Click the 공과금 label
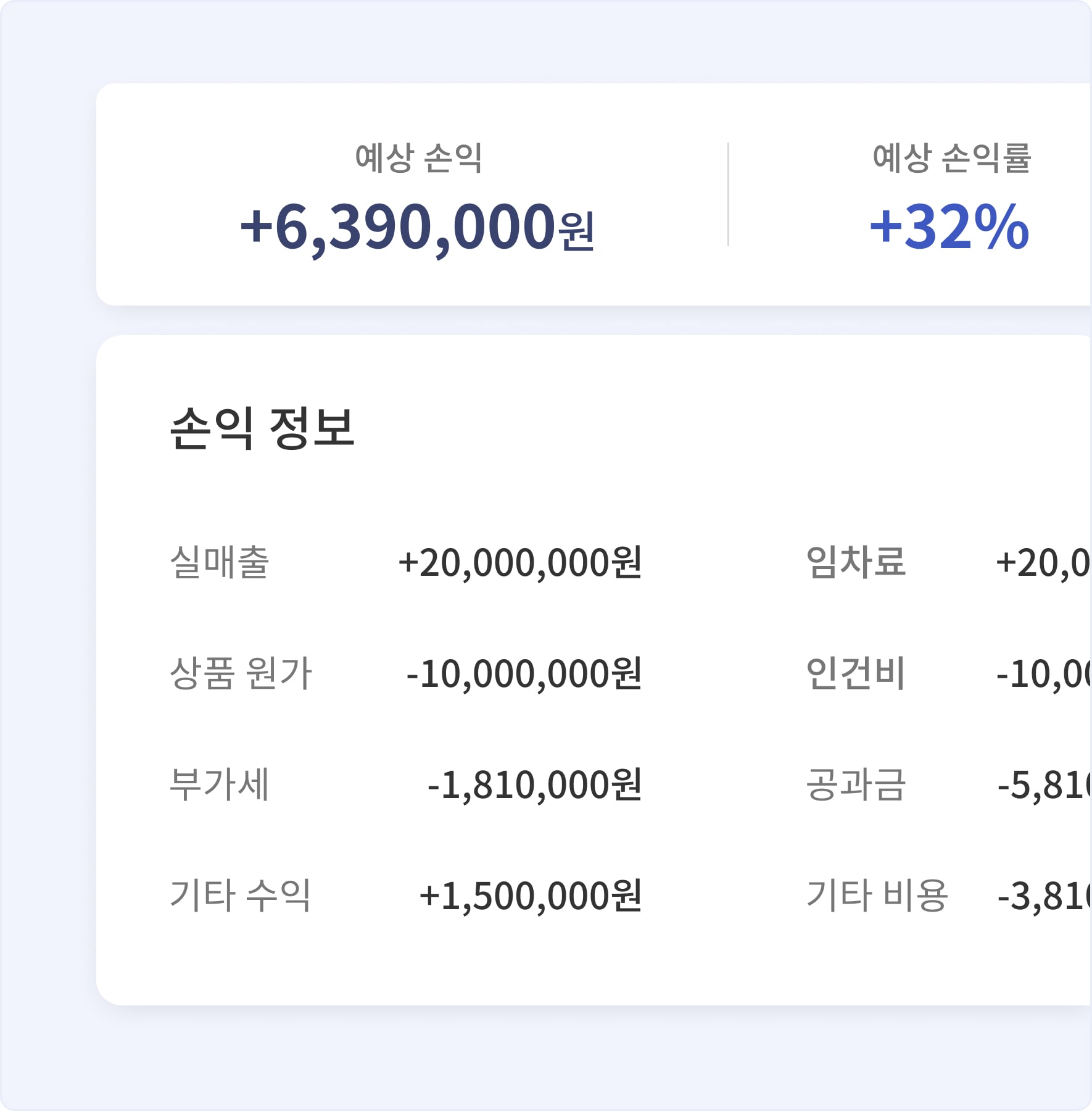Image resolution: width=1092 pixels, height=1111 pixels. pos(856,784)
